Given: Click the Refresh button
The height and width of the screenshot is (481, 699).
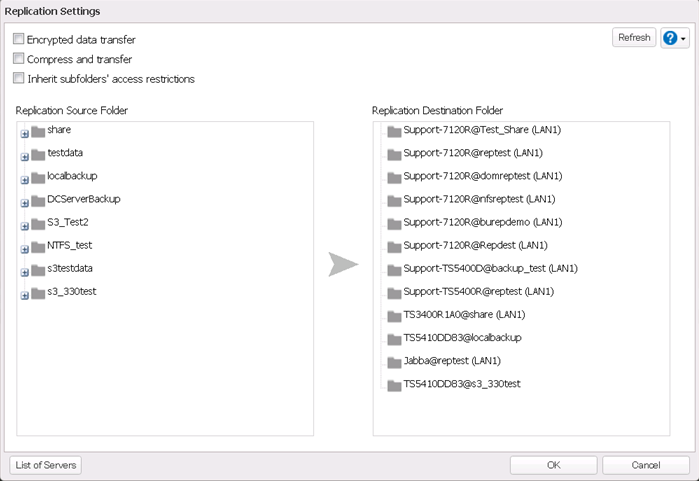Looking at the screenshot, I should (x=634, y=38).
